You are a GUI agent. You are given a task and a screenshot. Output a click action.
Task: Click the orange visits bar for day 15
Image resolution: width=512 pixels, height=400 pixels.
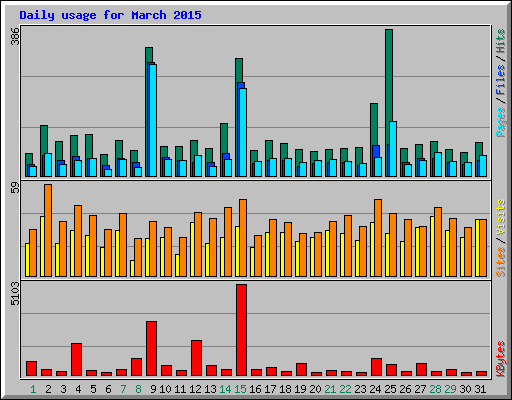click(x=243, y=238)
